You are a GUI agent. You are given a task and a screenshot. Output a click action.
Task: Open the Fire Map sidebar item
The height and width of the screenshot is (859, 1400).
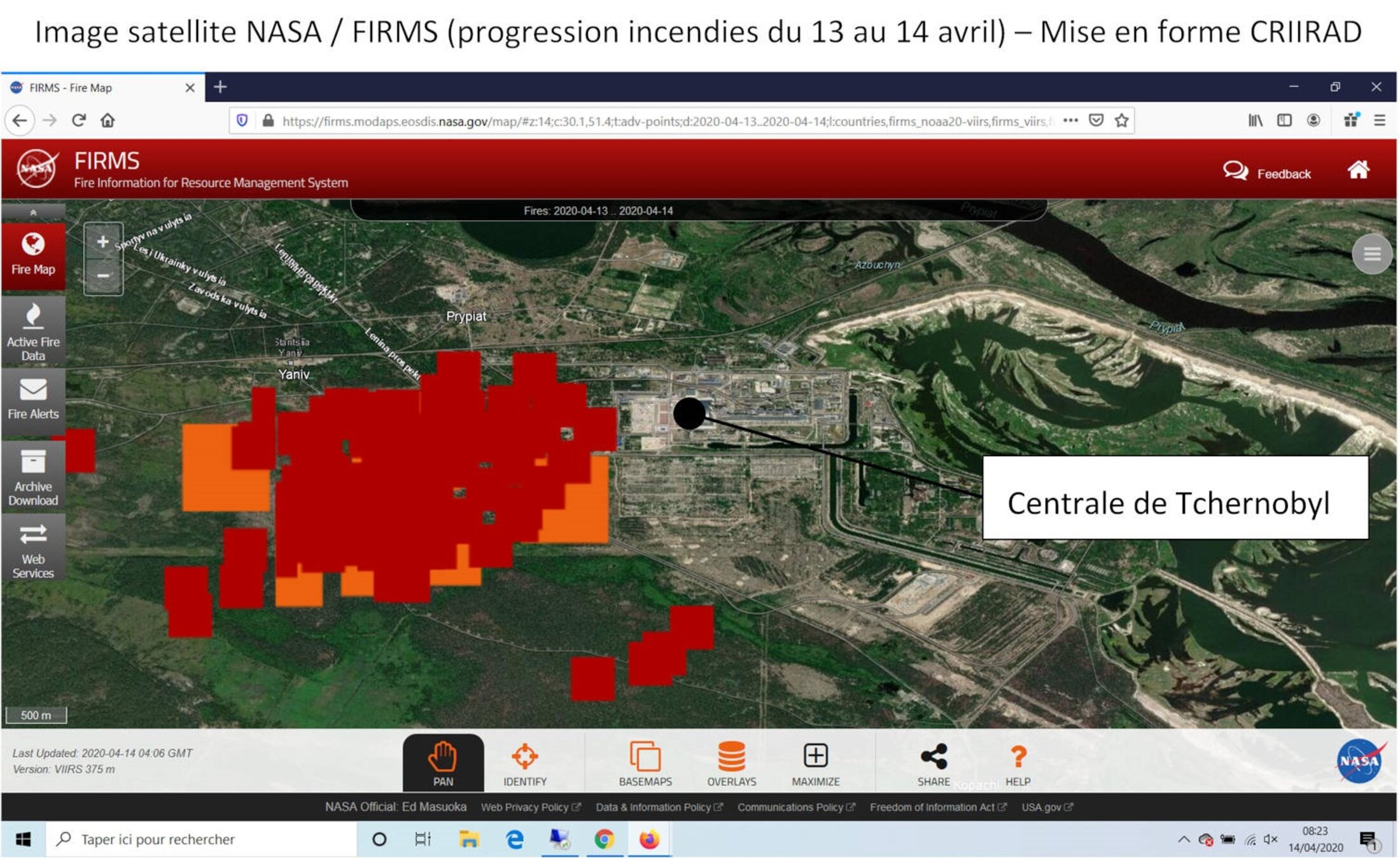click(x=33, y=255)
